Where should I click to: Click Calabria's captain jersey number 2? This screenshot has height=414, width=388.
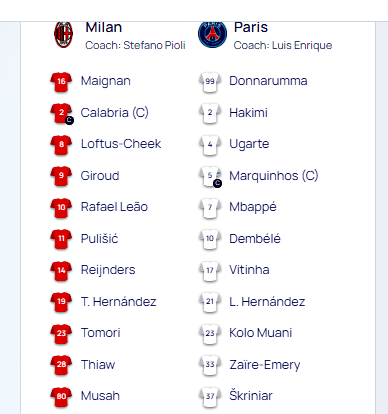(x=62, y=113)
